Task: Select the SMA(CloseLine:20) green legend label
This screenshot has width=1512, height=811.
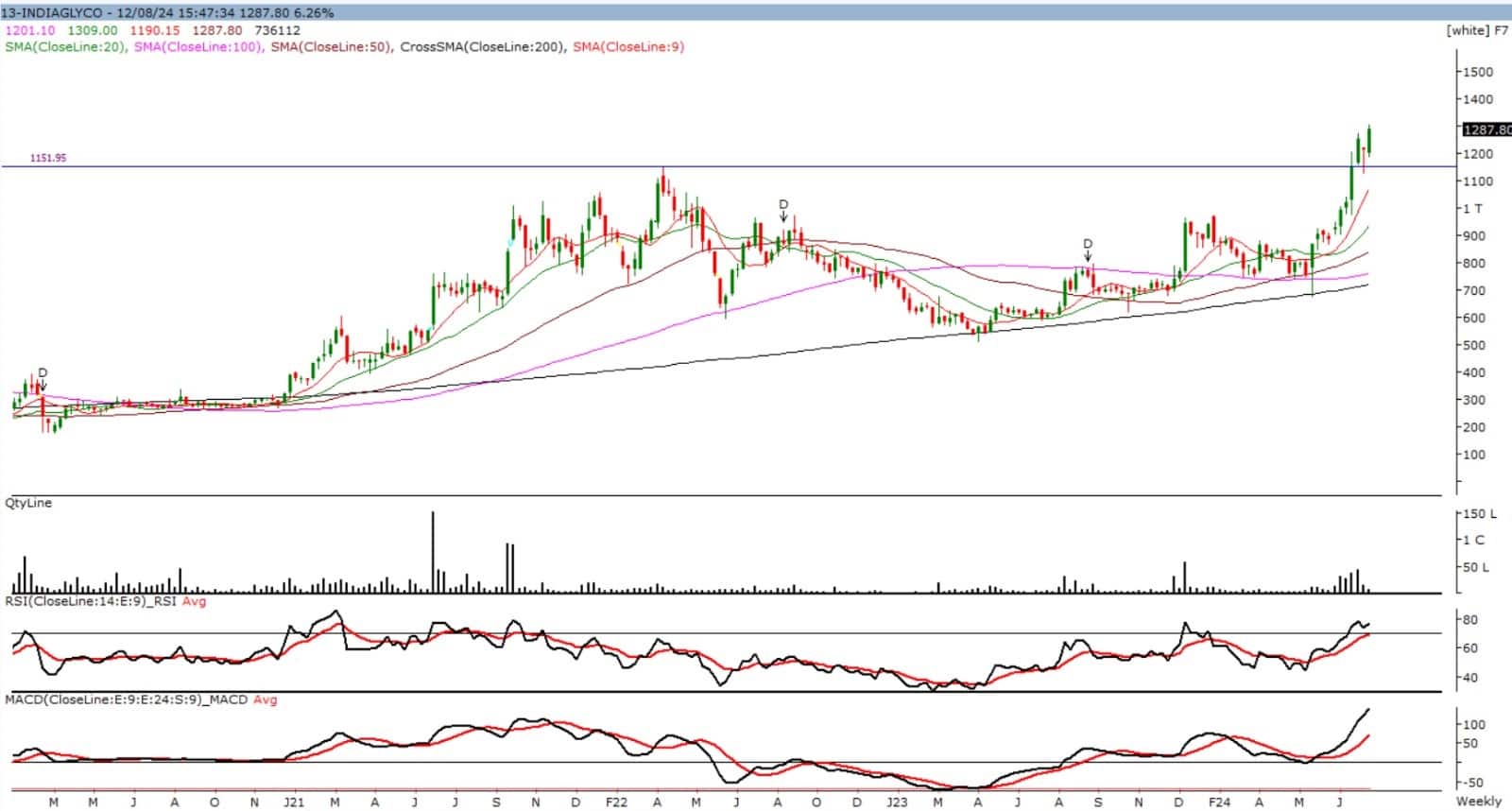Action: click(x=65, y=46)
